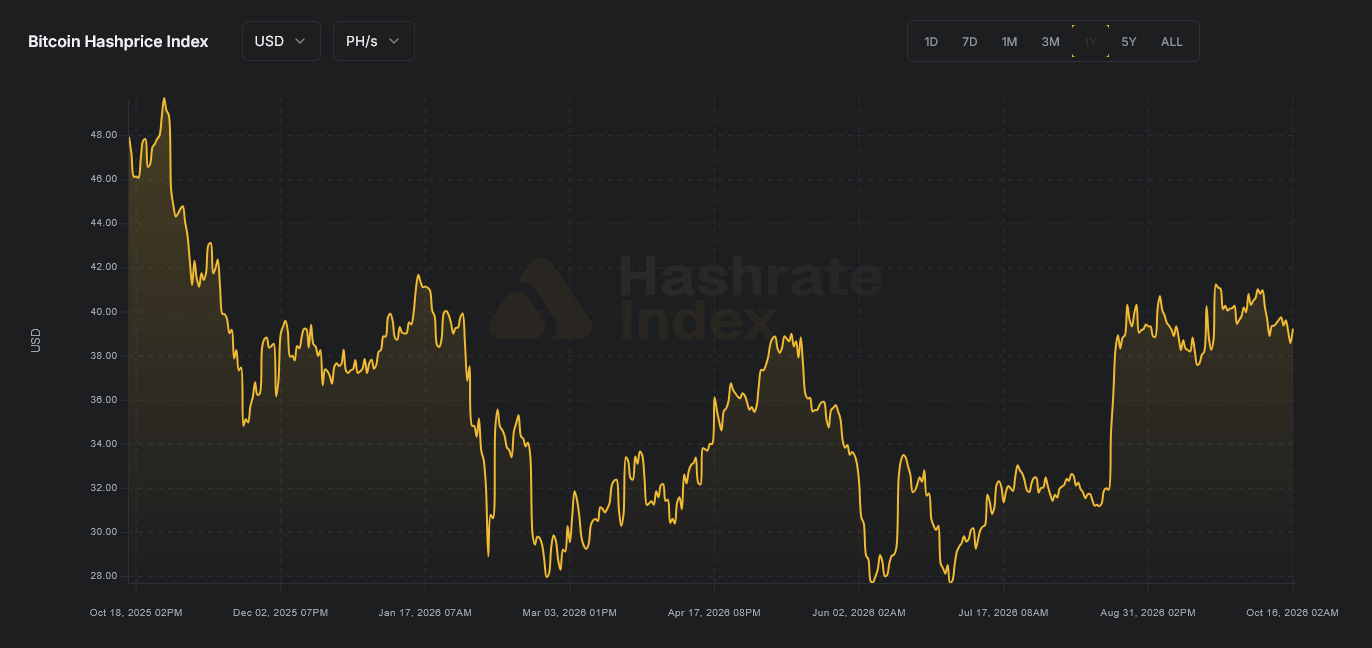Click the 28.00 y-axis label
The height and width of the screenshot is (648, 1372).
pos(103,576)
